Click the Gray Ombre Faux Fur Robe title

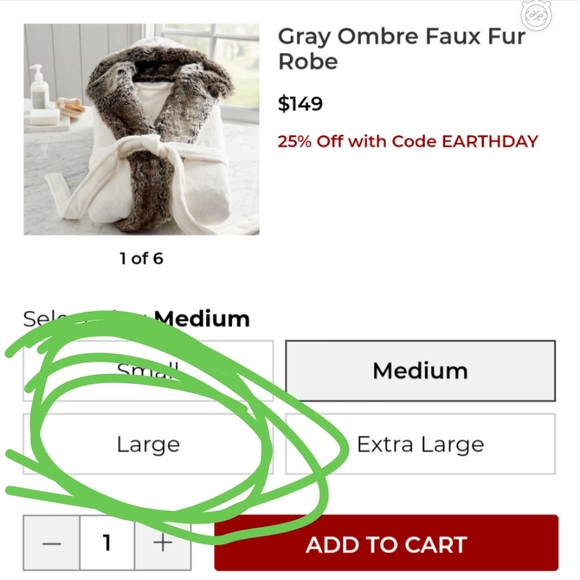pos(402,48)
